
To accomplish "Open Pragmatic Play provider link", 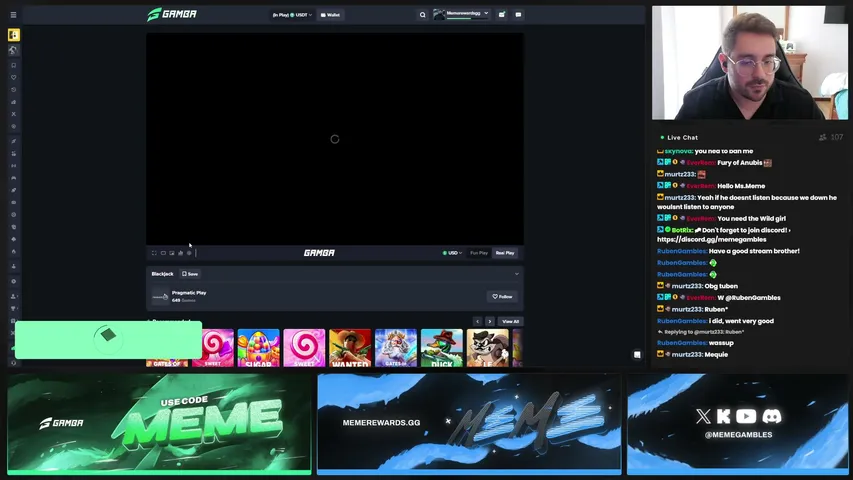I will pyautogui.click(x=189, y=293).
